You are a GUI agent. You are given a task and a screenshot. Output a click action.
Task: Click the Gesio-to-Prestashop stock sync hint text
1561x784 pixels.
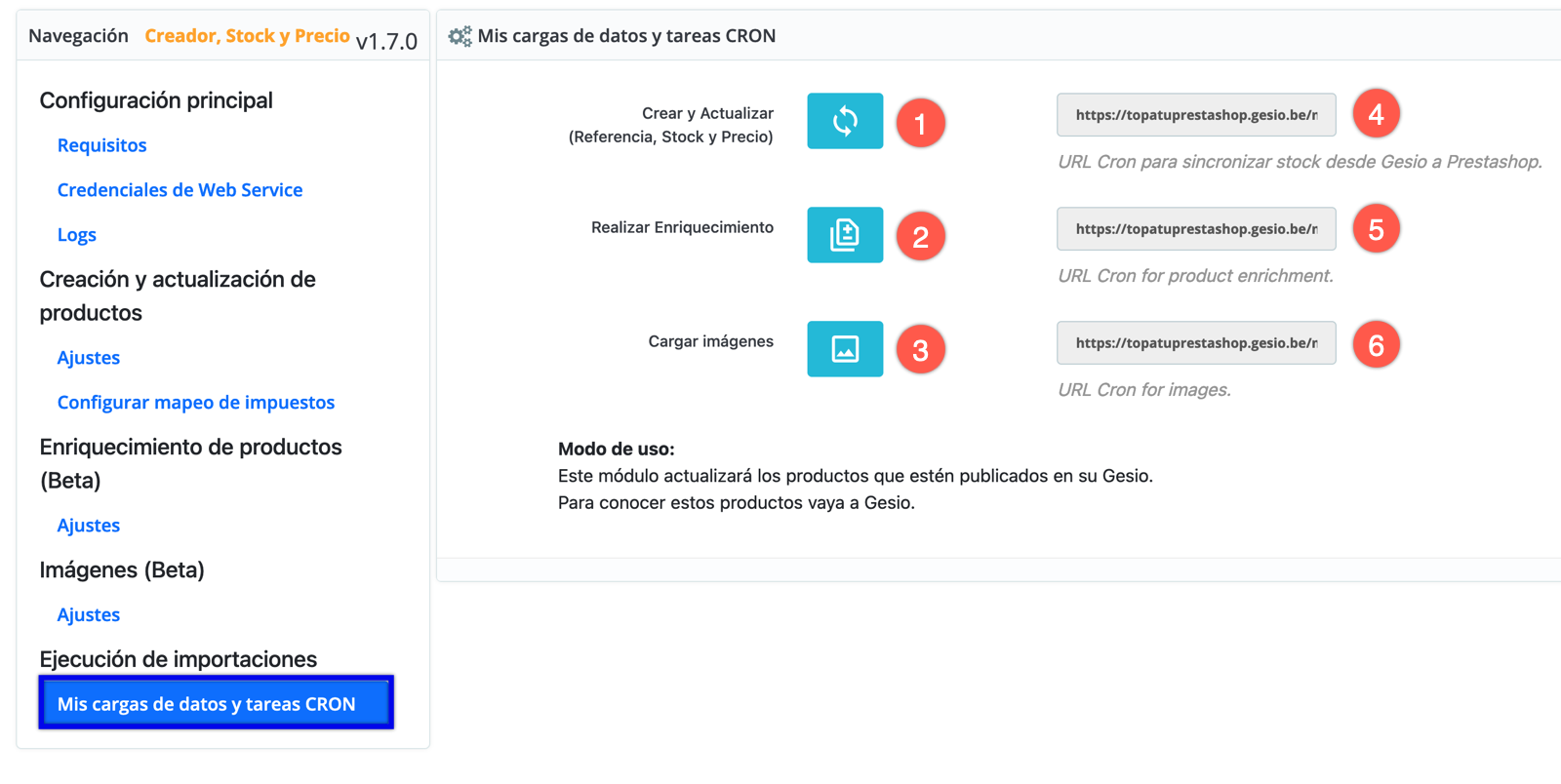tap(1300, 162)
